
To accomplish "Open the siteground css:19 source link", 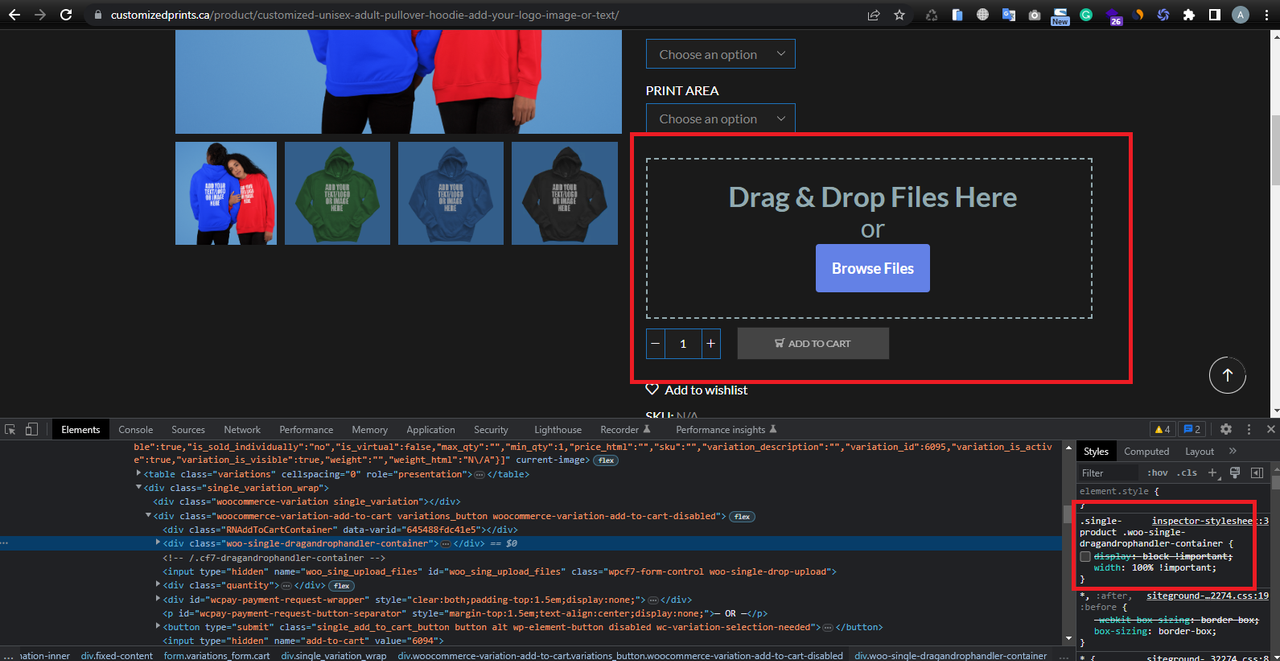I will click(x=1207, y=595).
